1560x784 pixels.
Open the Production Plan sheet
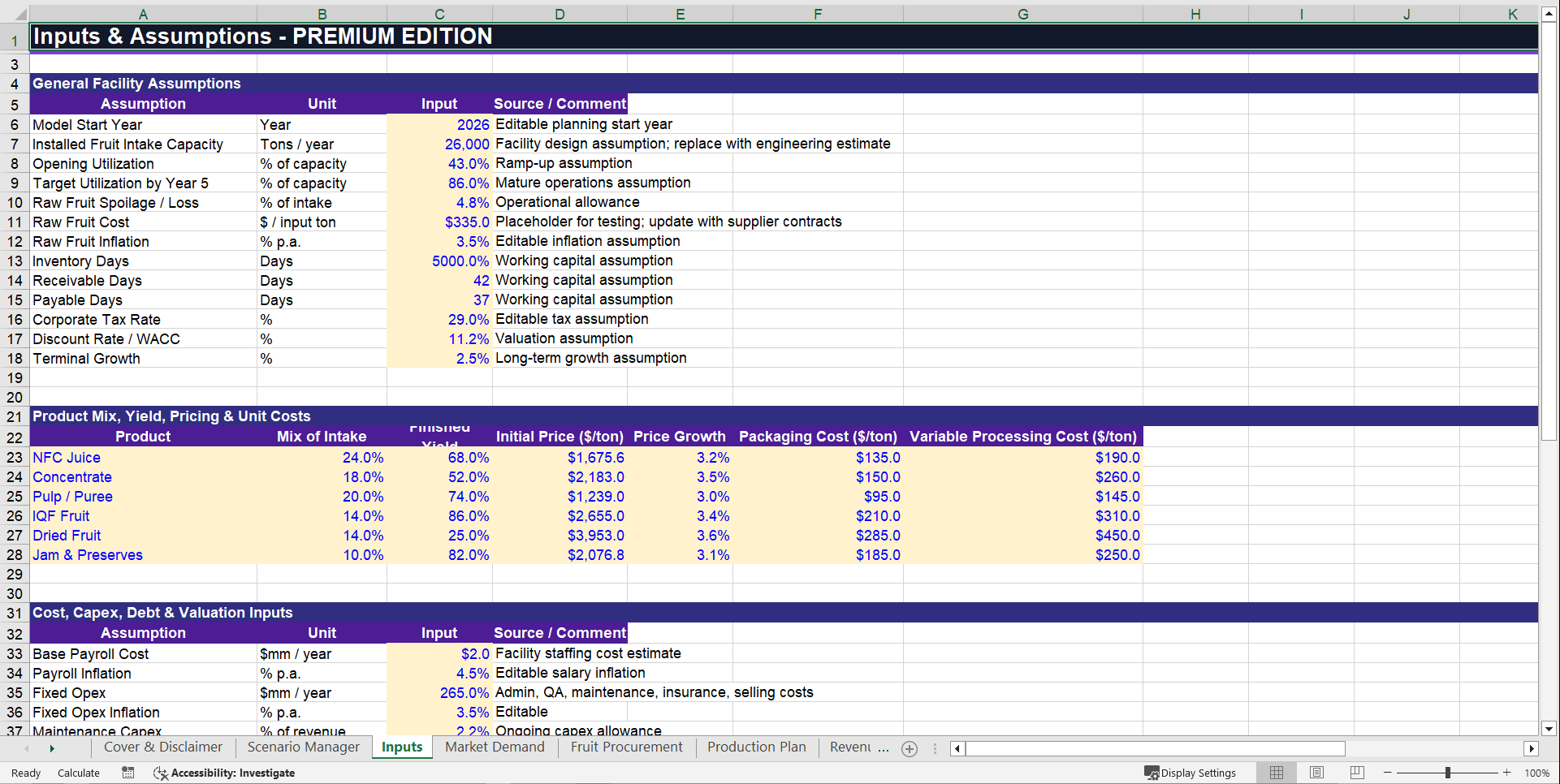point(757,747)
